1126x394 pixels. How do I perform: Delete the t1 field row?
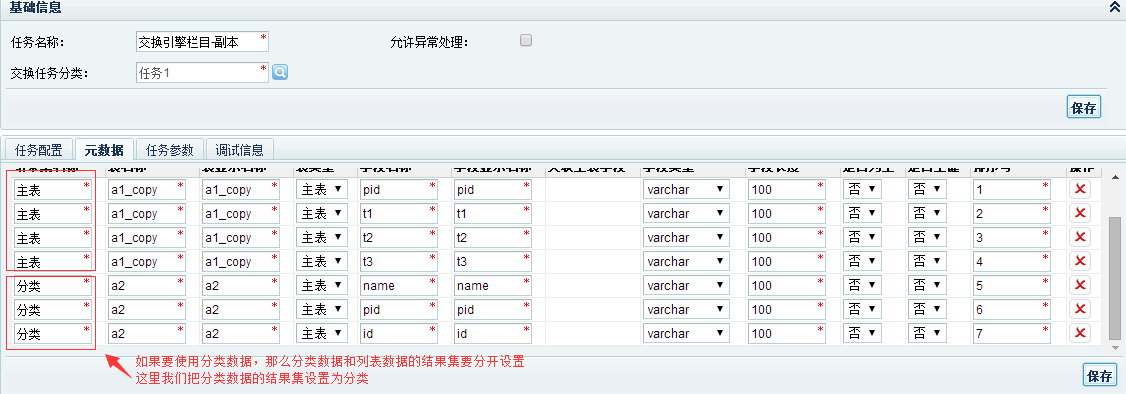(x=1079, y=213)
